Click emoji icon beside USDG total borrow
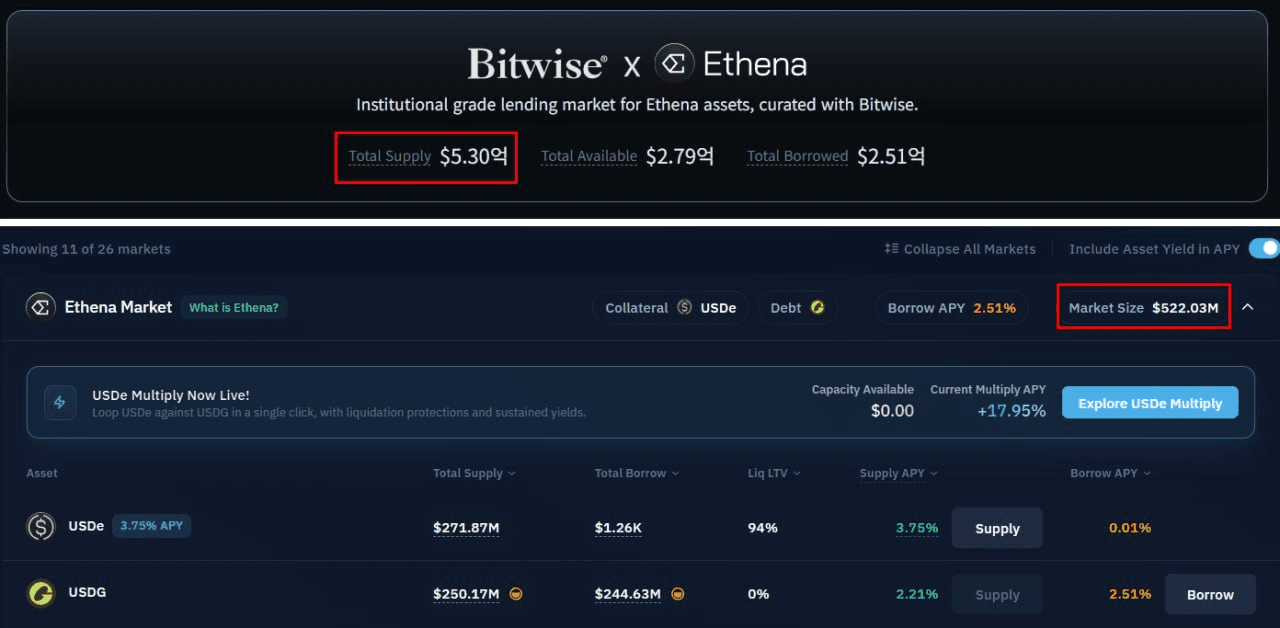Viewport: 1280px width, 628px height. [677, 594]
